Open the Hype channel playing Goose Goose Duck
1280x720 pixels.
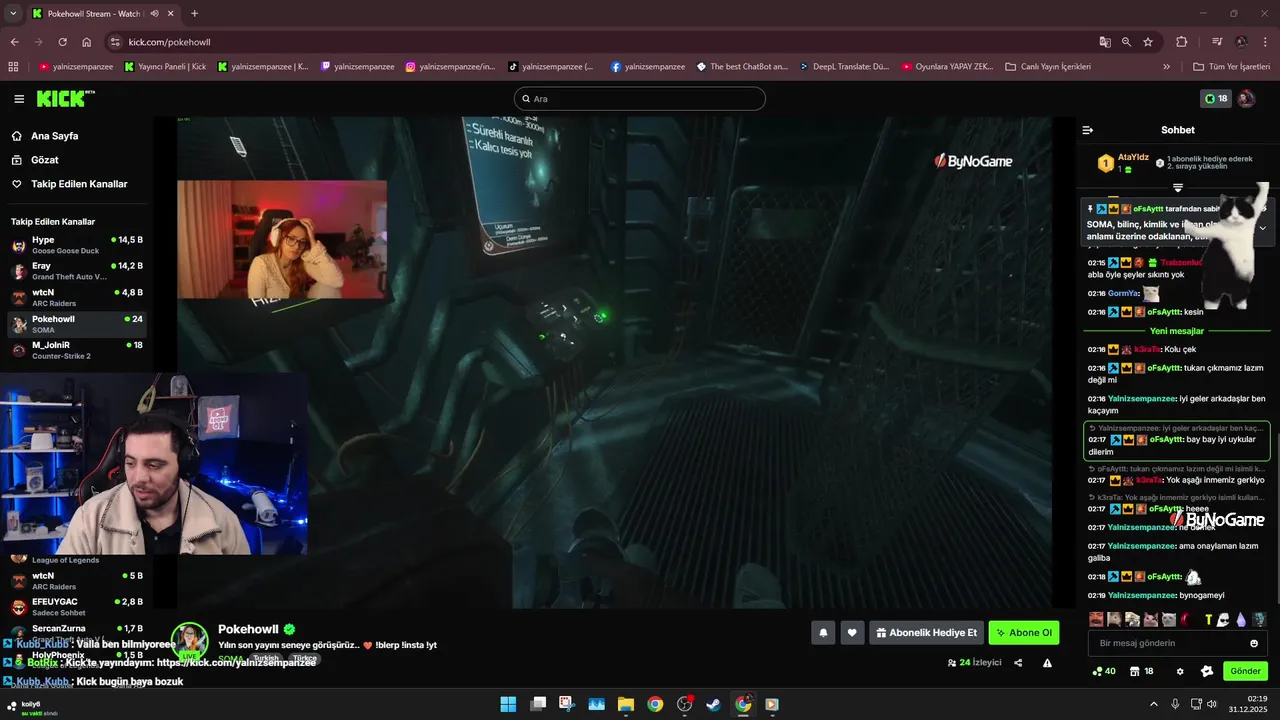(76, 245)
